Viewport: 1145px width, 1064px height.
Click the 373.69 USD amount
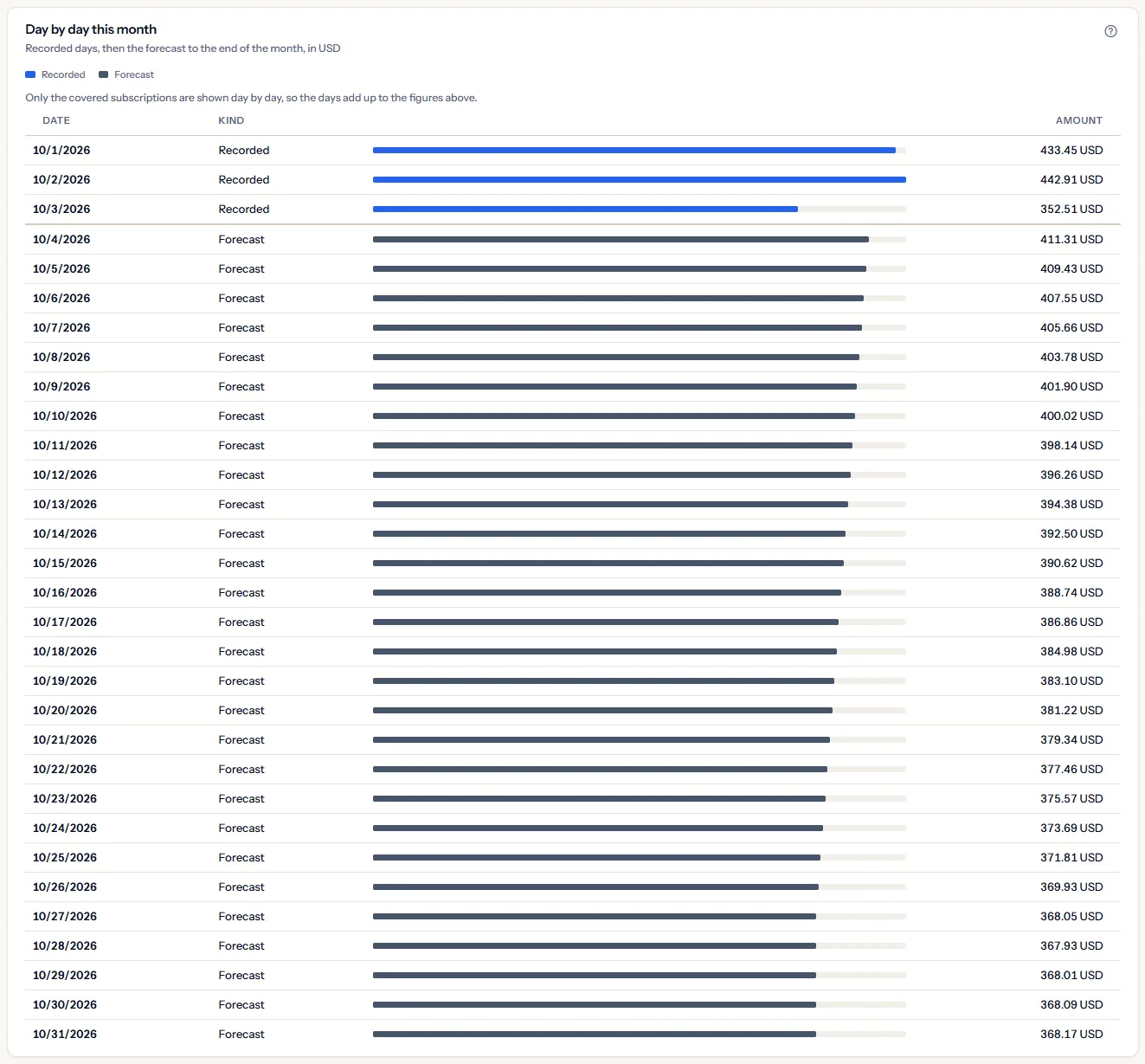(1071, 828)
